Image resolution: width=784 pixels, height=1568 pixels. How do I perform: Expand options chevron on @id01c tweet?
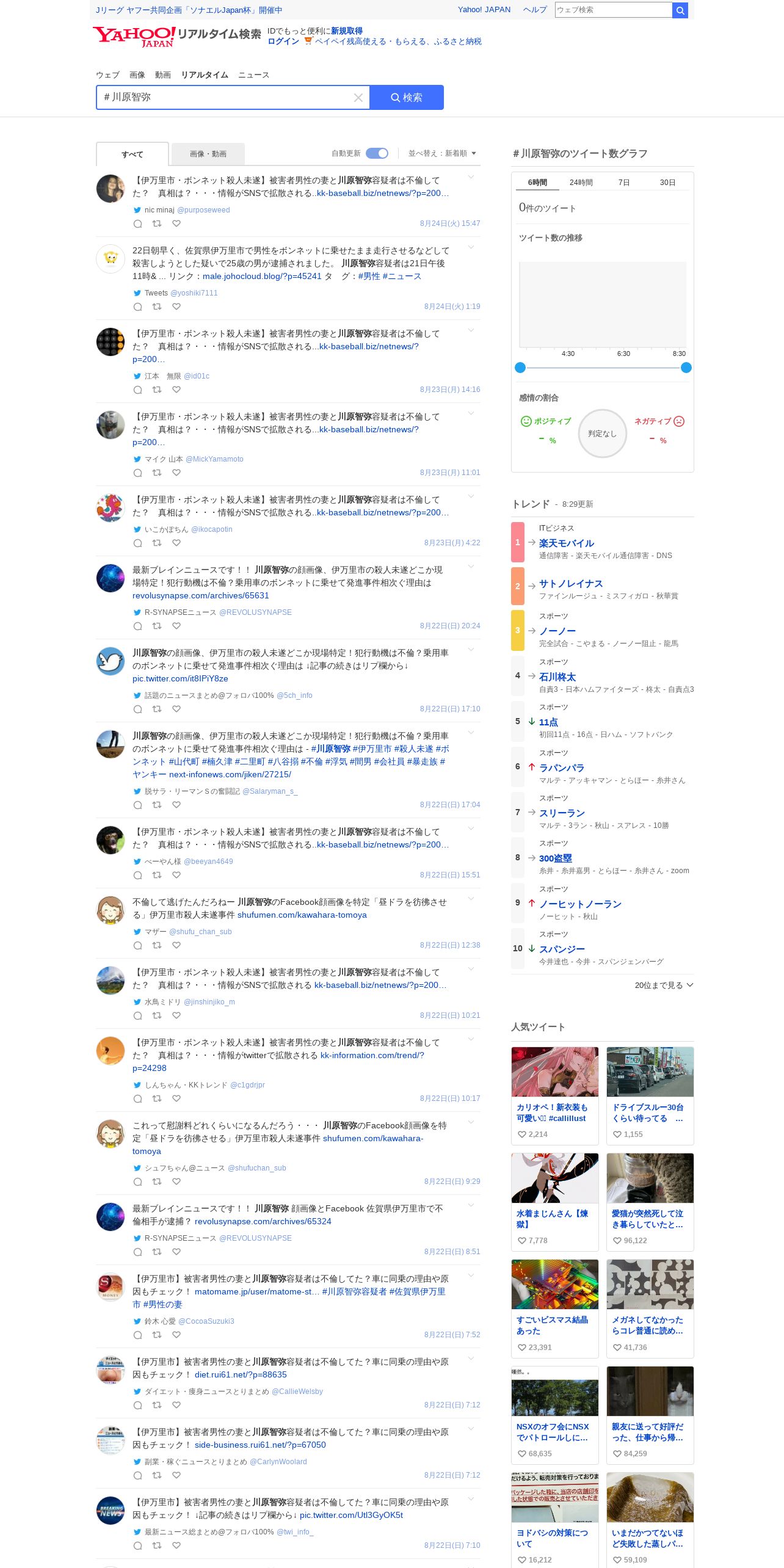click(x=471, y=330)
